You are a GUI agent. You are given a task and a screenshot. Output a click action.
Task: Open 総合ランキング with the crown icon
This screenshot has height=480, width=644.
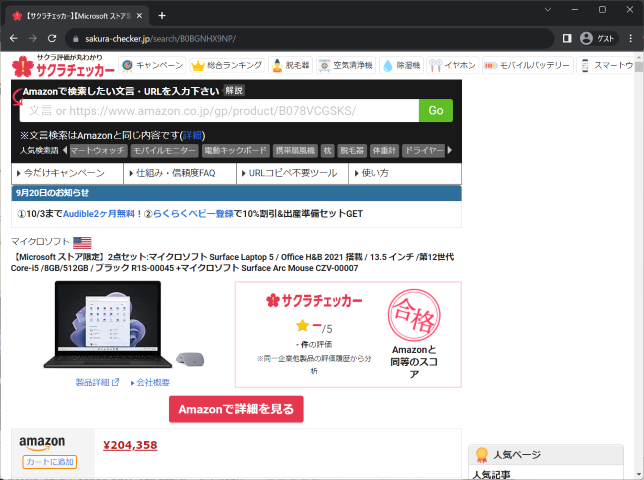click(227, 65)
